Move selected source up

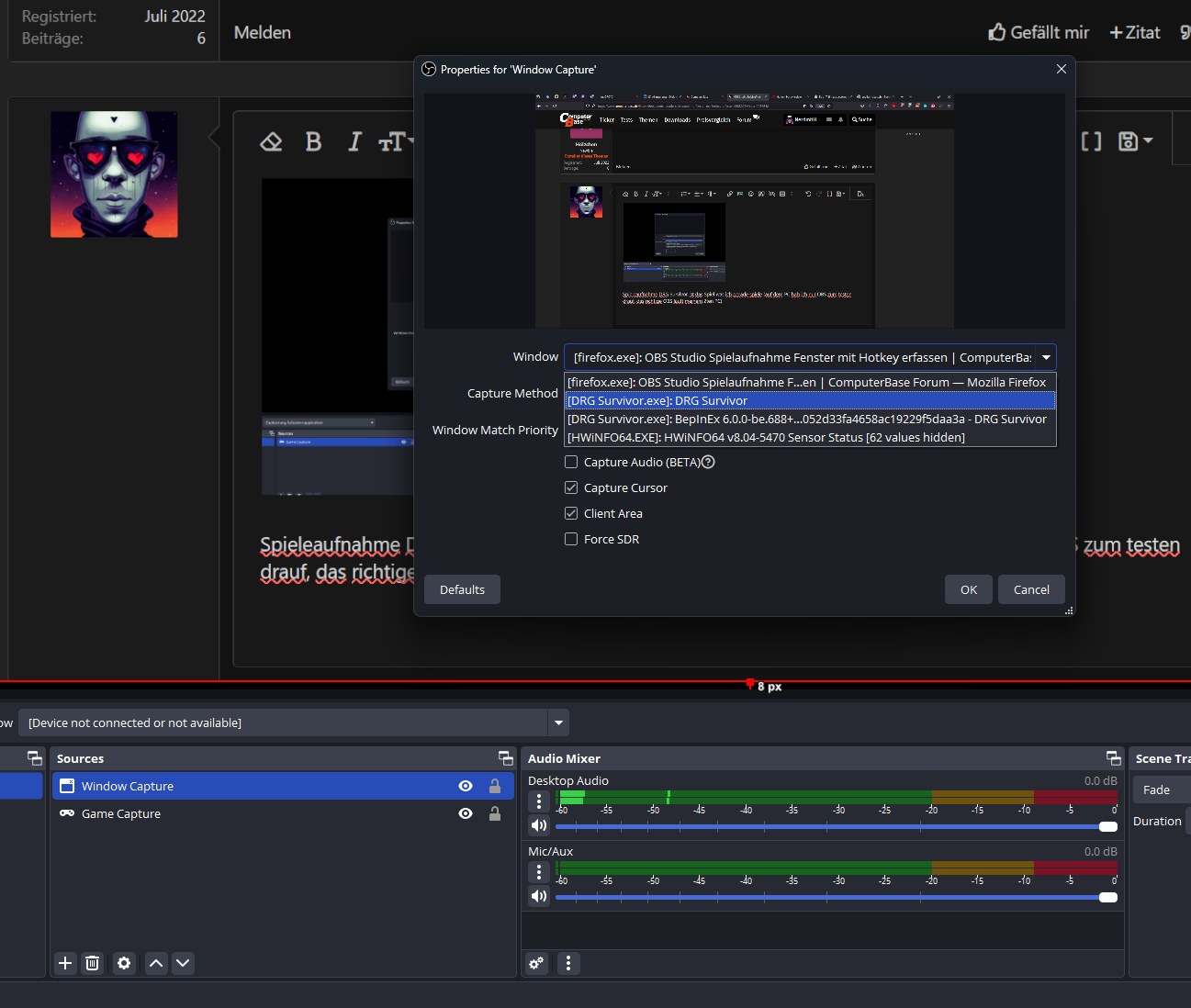coord(156,963)
